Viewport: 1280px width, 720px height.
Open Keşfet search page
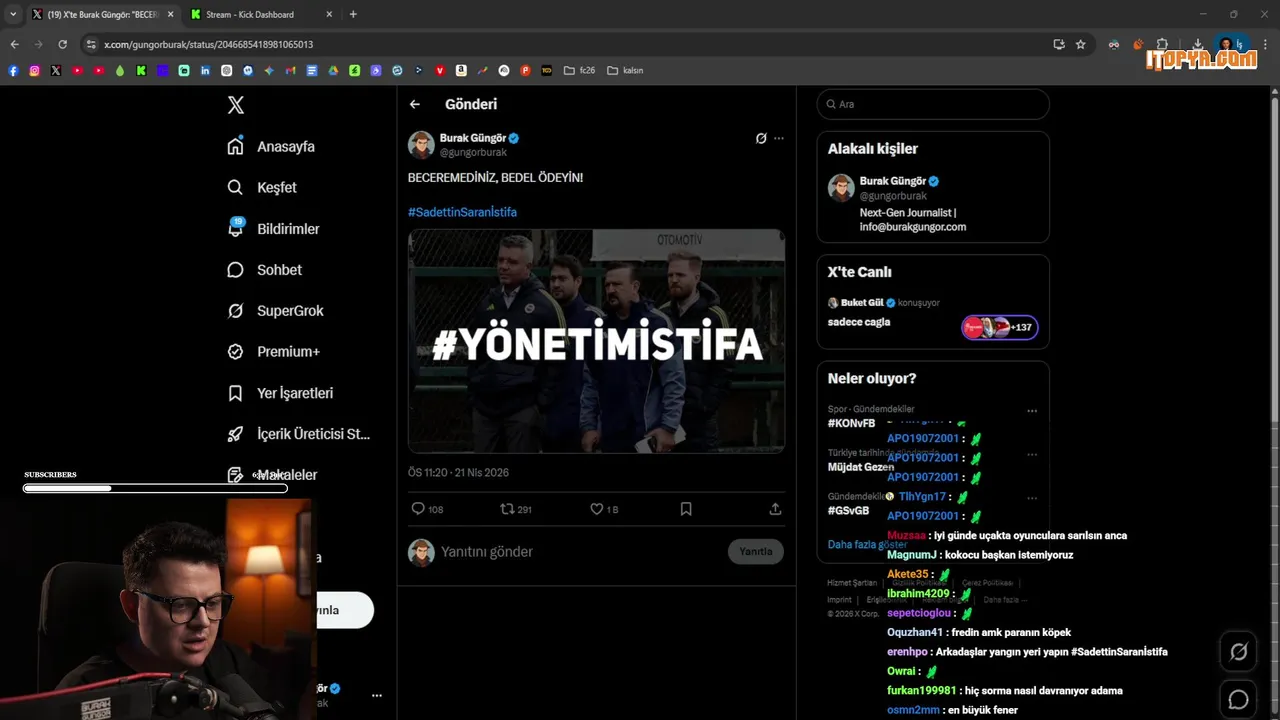click(x=262, y=188)
